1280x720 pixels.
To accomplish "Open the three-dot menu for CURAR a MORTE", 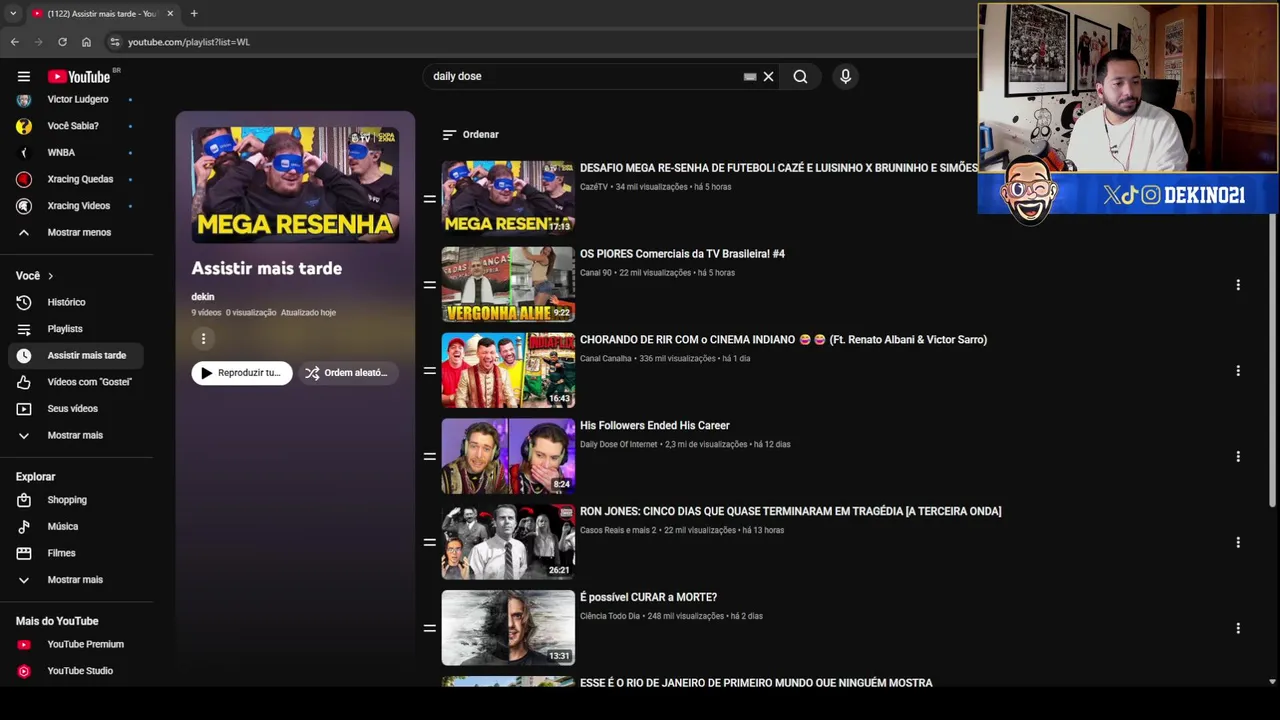I will 1238,629.
